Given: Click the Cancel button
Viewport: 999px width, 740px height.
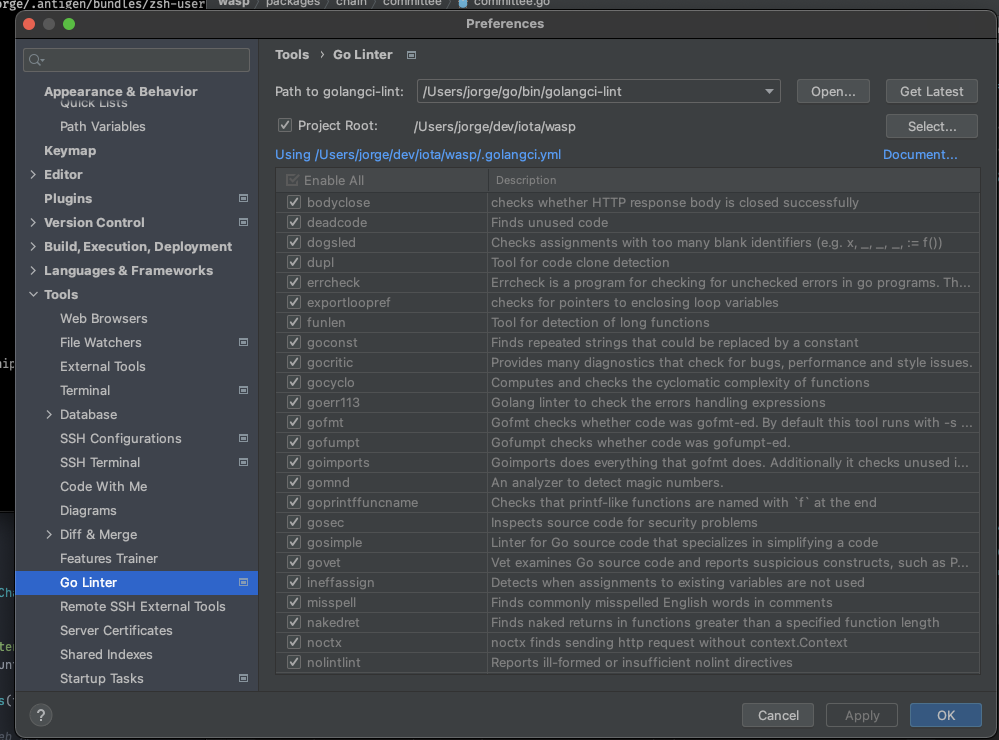Looking at the screenshot, I should pyautogui.click(x=778, y=715).
